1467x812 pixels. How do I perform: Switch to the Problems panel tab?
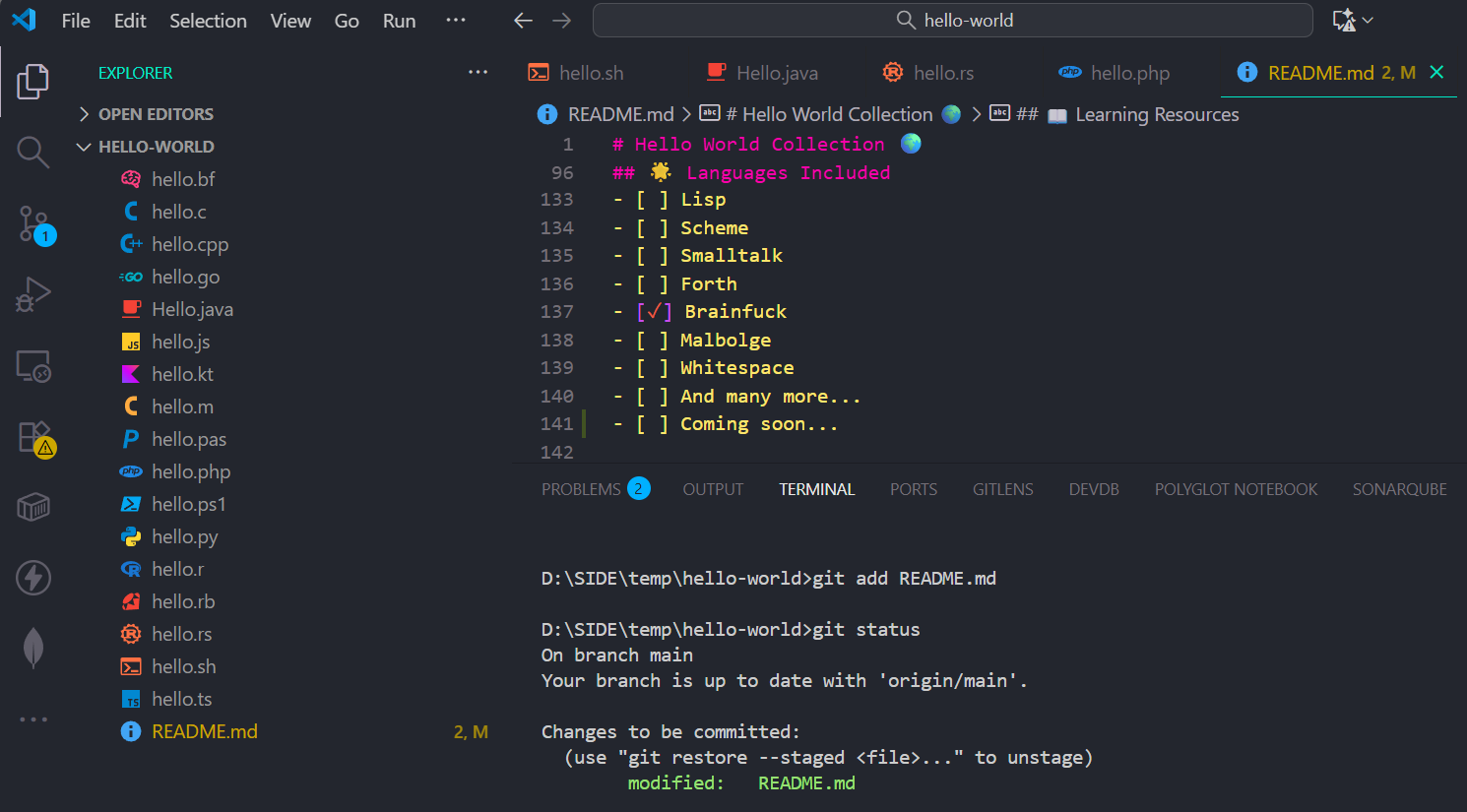581,489
